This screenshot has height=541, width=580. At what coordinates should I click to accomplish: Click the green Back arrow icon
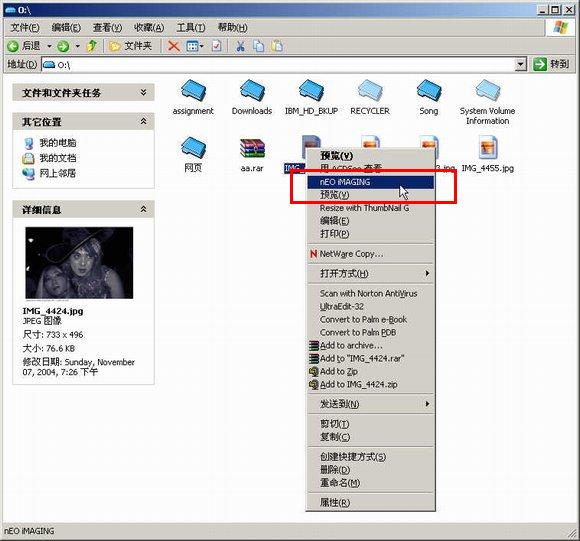(x=13, y=46)
